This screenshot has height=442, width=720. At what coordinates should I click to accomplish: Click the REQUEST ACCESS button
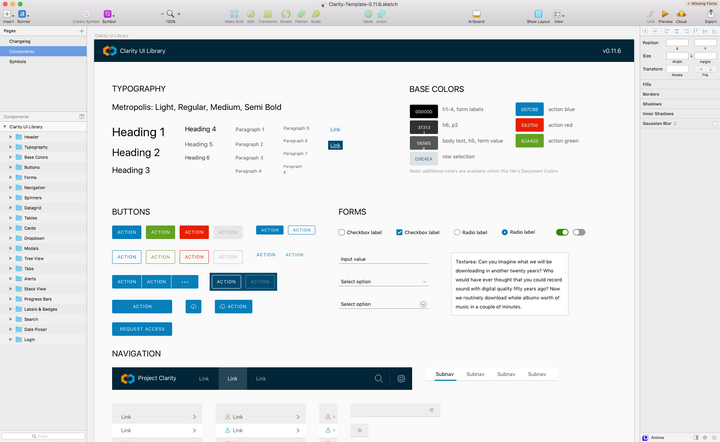[x=142, y=329]
